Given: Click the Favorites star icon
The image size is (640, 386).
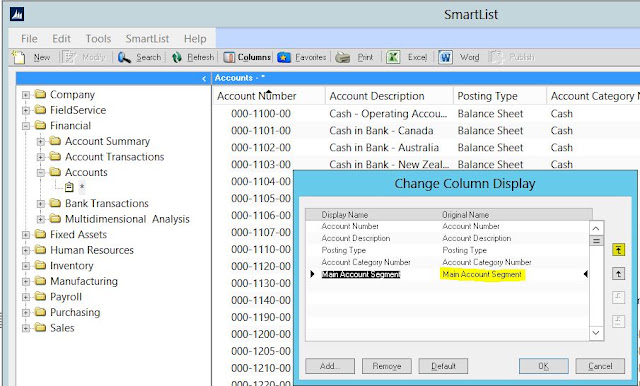Looking at the screenshot, I should point(284,58).
